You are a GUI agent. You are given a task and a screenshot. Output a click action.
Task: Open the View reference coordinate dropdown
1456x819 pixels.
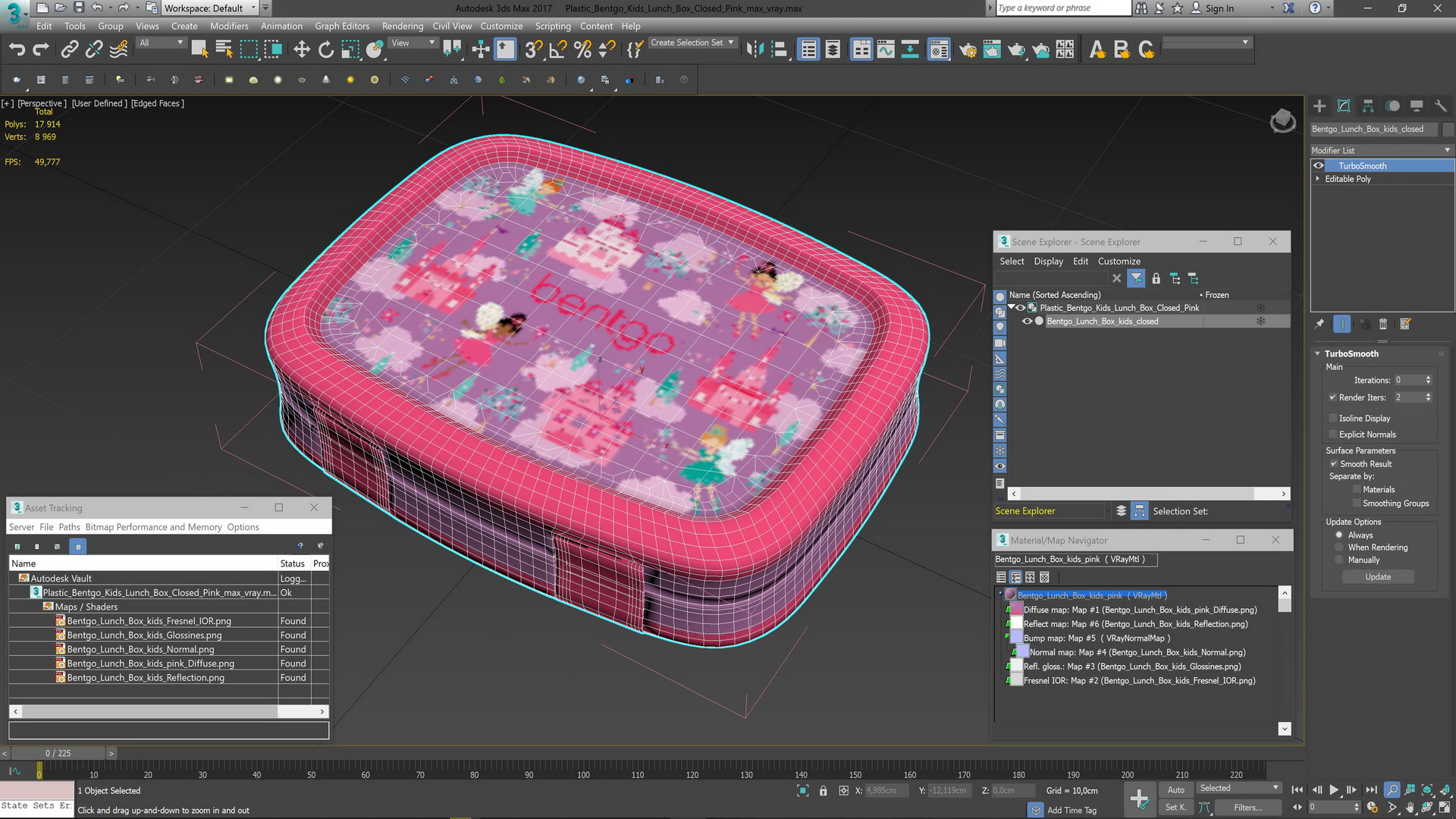click(x=413, y=43)
